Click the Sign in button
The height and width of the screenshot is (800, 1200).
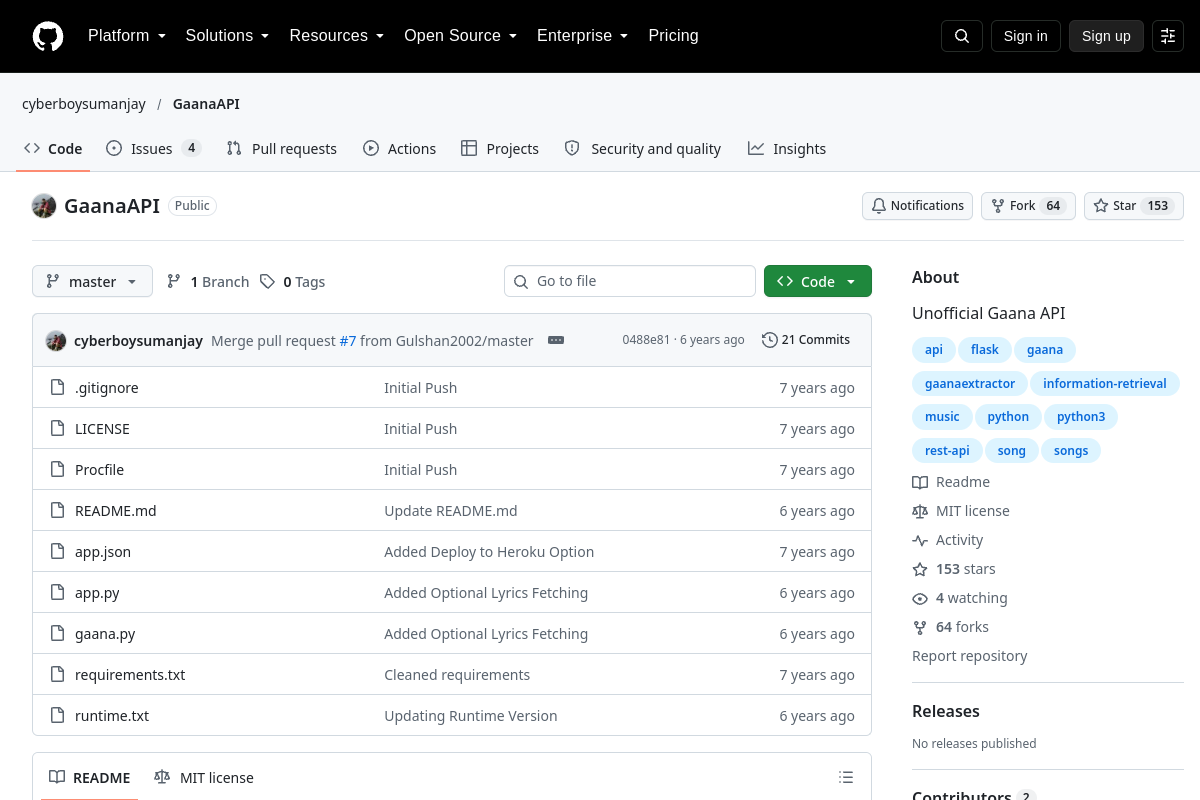point(1026,36)
